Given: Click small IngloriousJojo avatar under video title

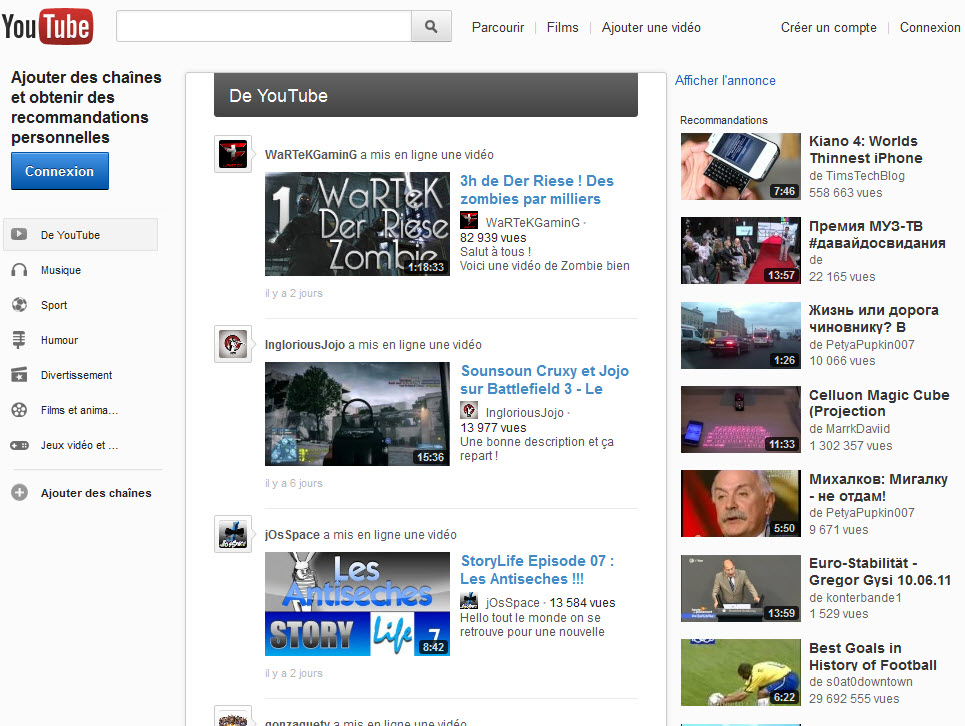Looking at the screenshot, I should click(469, 410).
